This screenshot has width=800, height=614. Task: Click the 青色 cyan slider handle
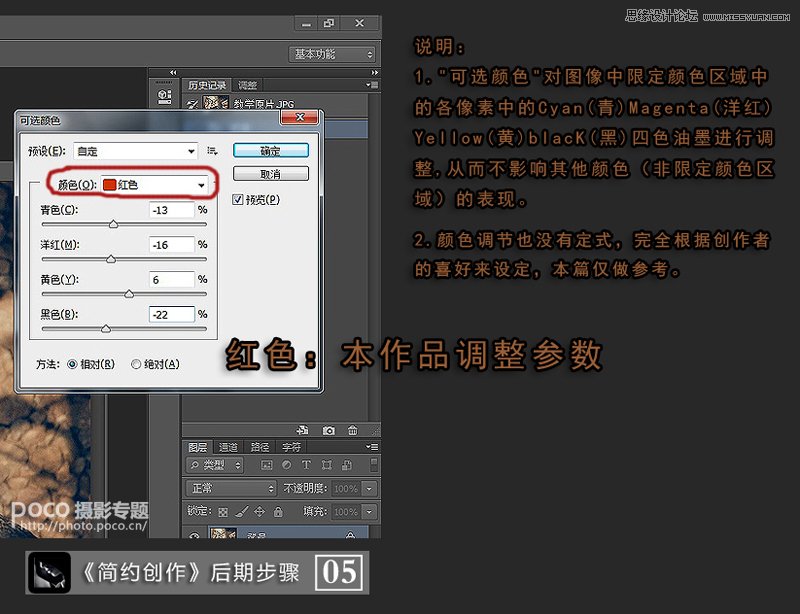114,223
